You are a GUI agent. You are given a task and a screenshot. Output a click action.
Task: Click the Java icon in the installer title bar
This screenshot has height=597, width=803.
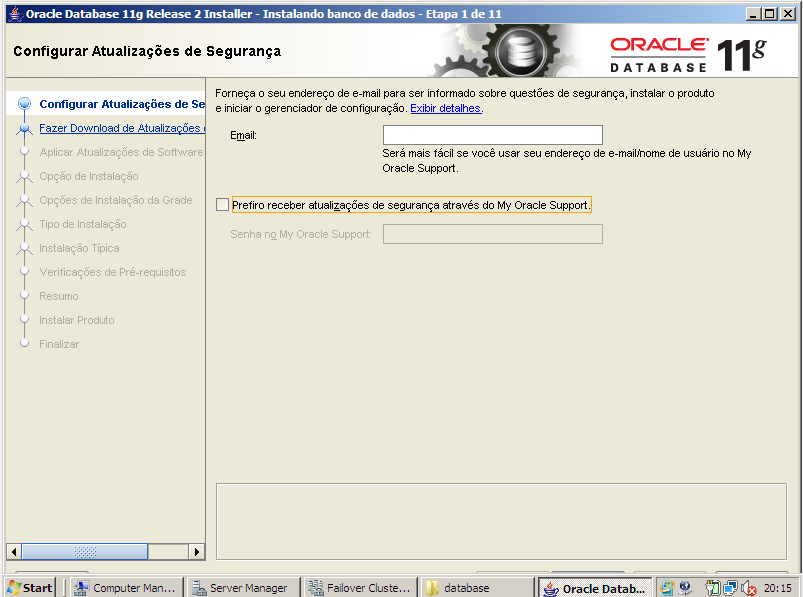(x=15, y=14)
